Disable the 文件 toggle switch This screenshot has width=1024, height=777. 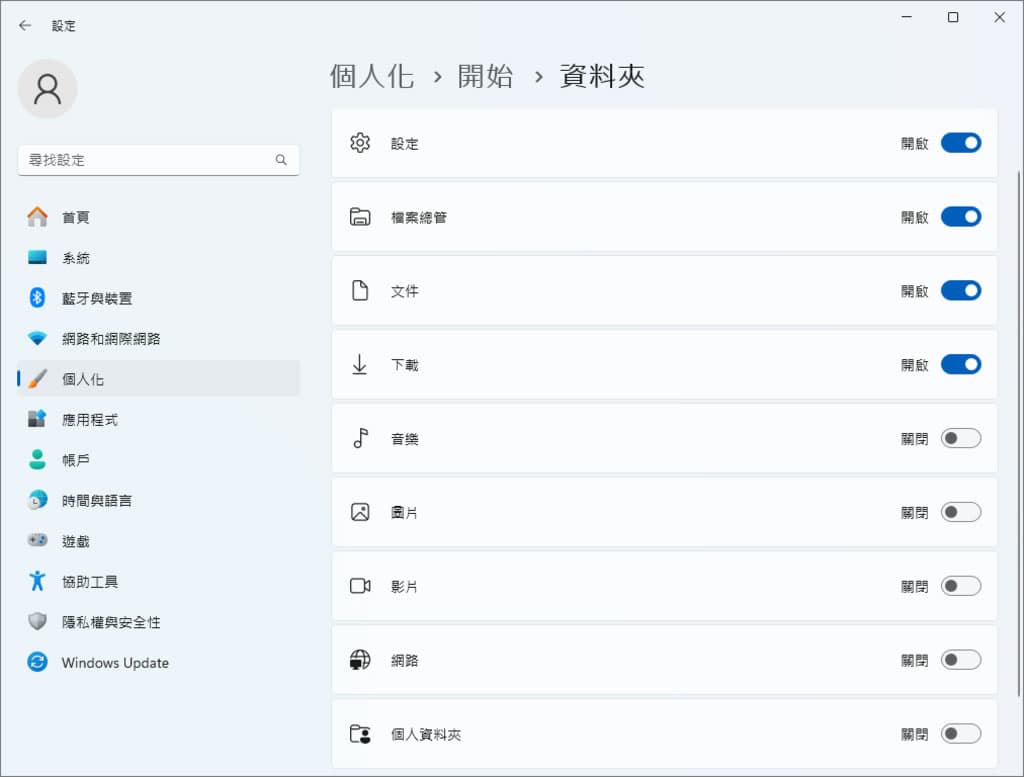click(961, 291)
